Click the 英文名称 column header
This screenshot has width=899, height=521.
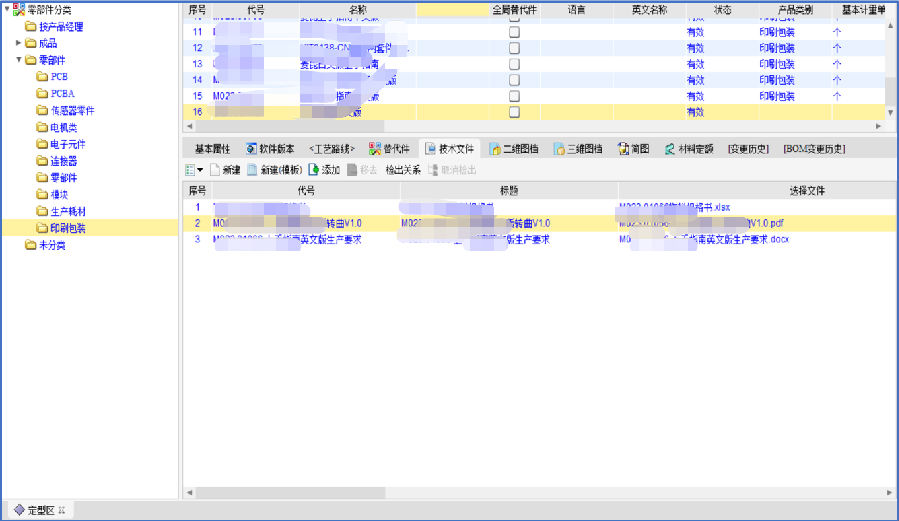pyautogui.click(x=650, y=10)
